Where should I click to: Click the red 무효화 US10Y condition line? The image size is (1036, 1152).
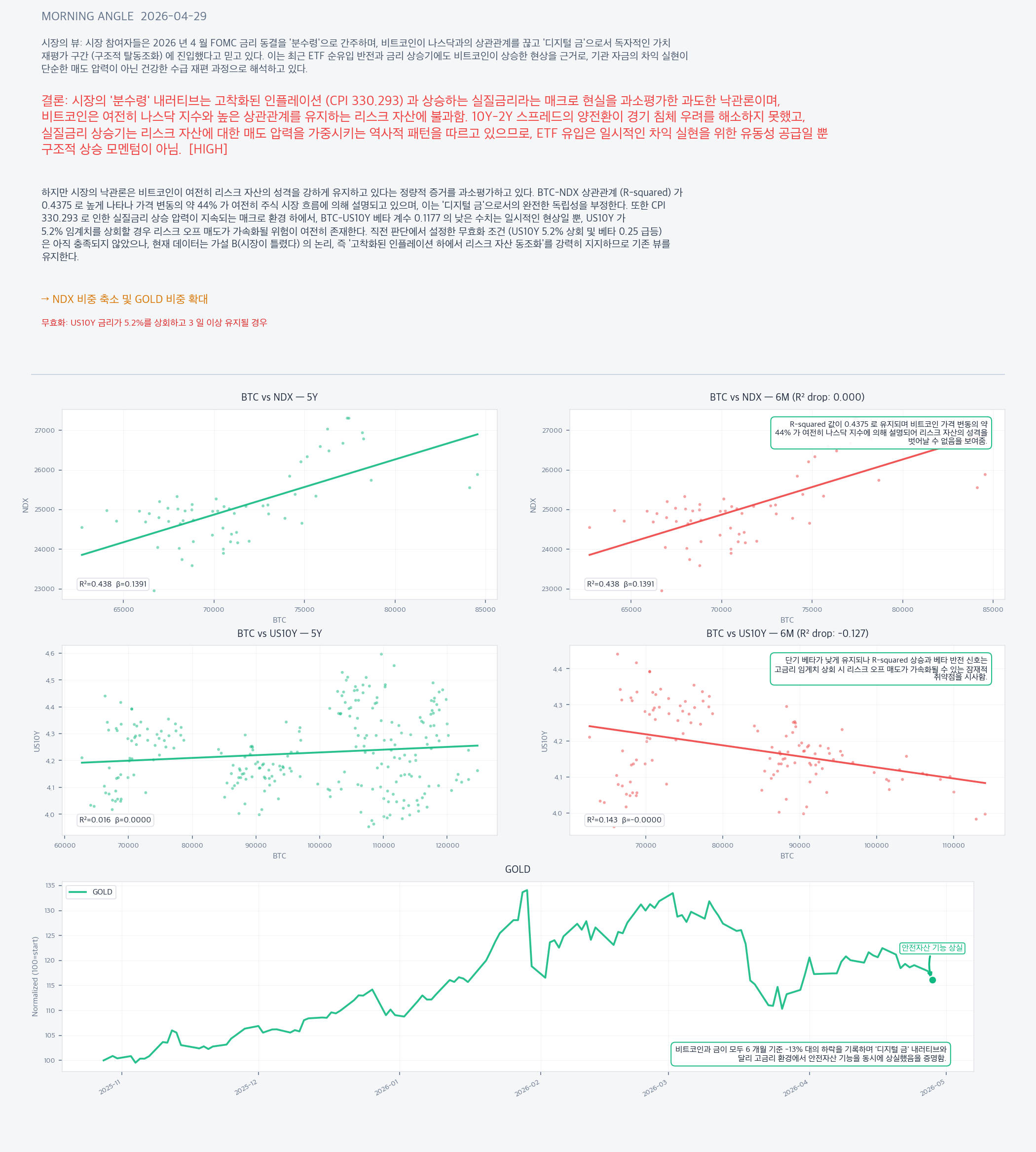[x=154, y=323]
